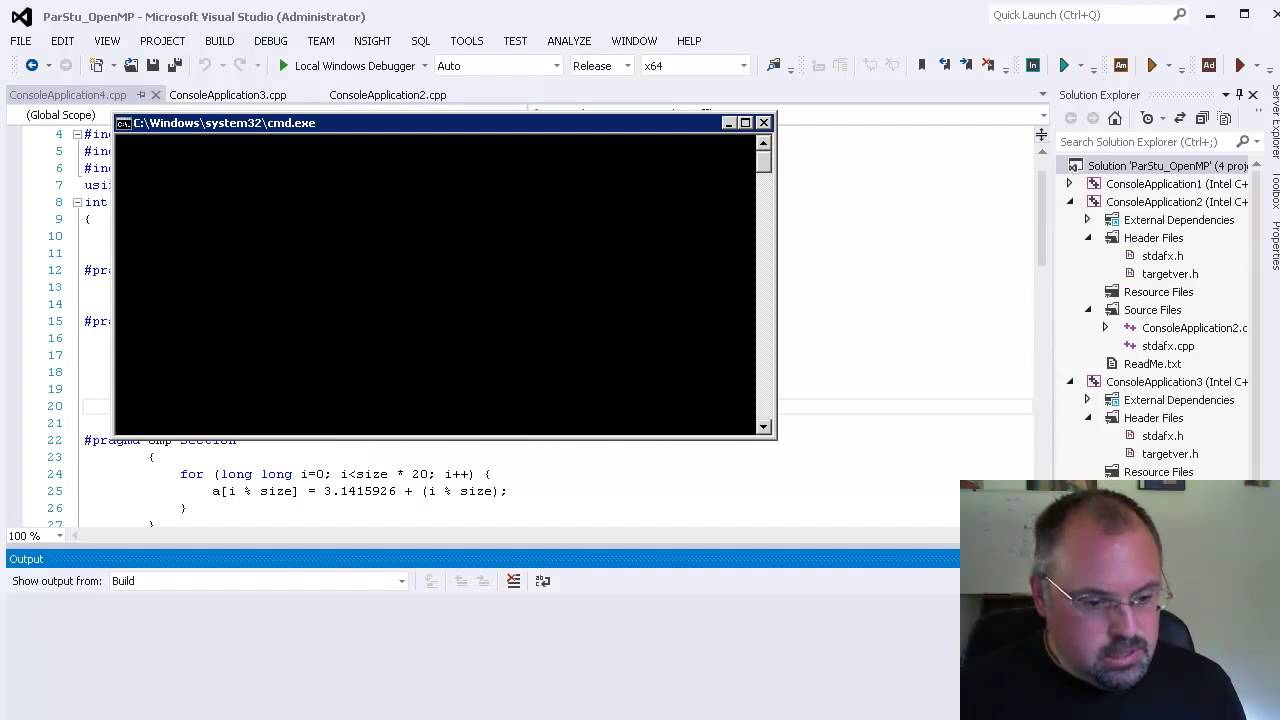1280x720 pixels.
Task: Expand ConsoleApplication1 project node
Action: pos(1069,184)
